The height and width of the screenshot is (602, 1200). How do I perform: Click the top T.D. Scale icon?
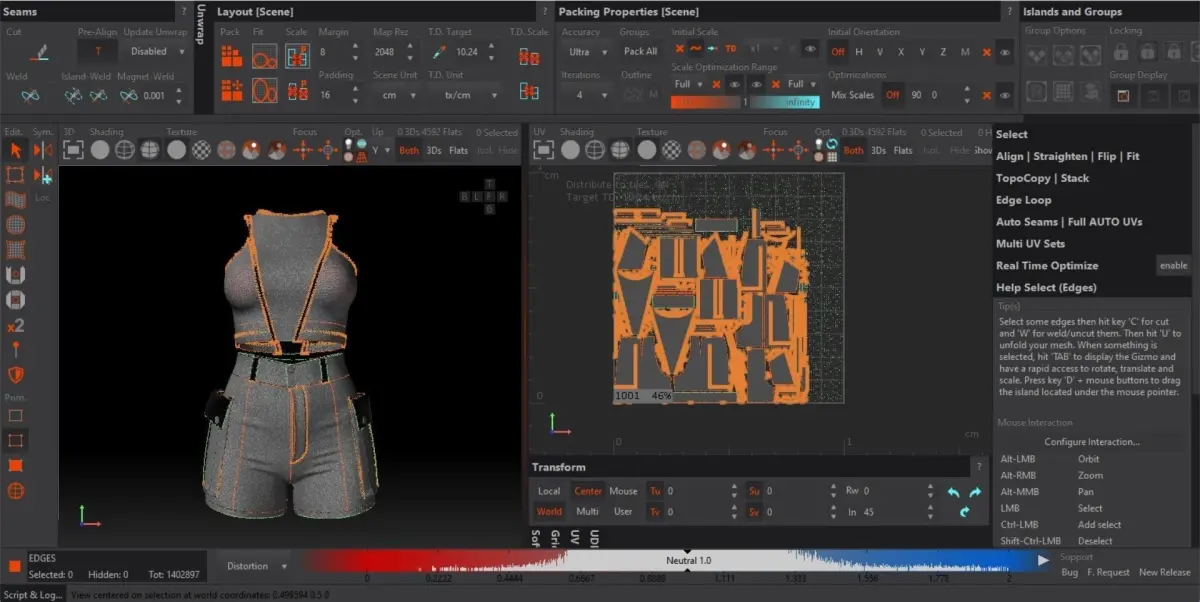(529, 57)
